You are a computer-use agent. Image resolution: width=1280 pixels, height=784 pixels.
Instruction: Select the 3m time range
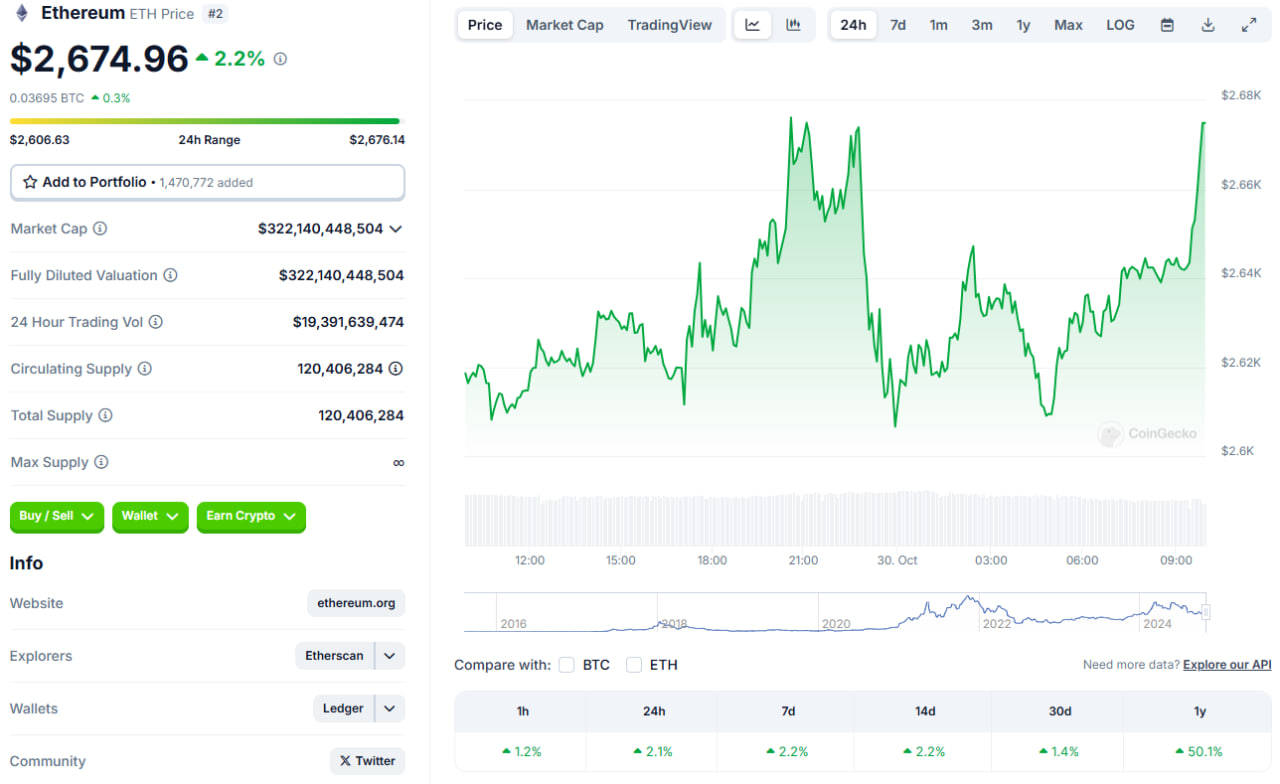point(982,25)
